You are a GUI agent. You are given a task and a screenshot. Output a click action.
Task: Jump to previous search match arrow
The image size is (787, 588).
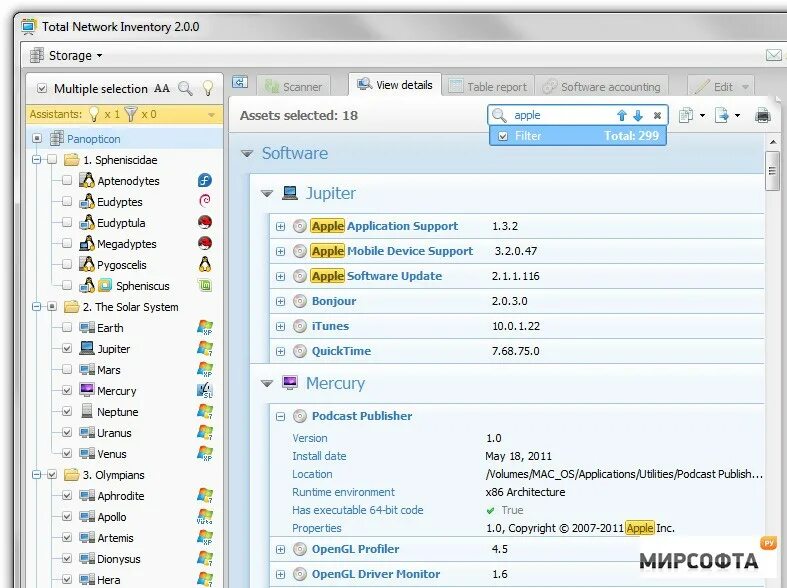tap(621, 115)
